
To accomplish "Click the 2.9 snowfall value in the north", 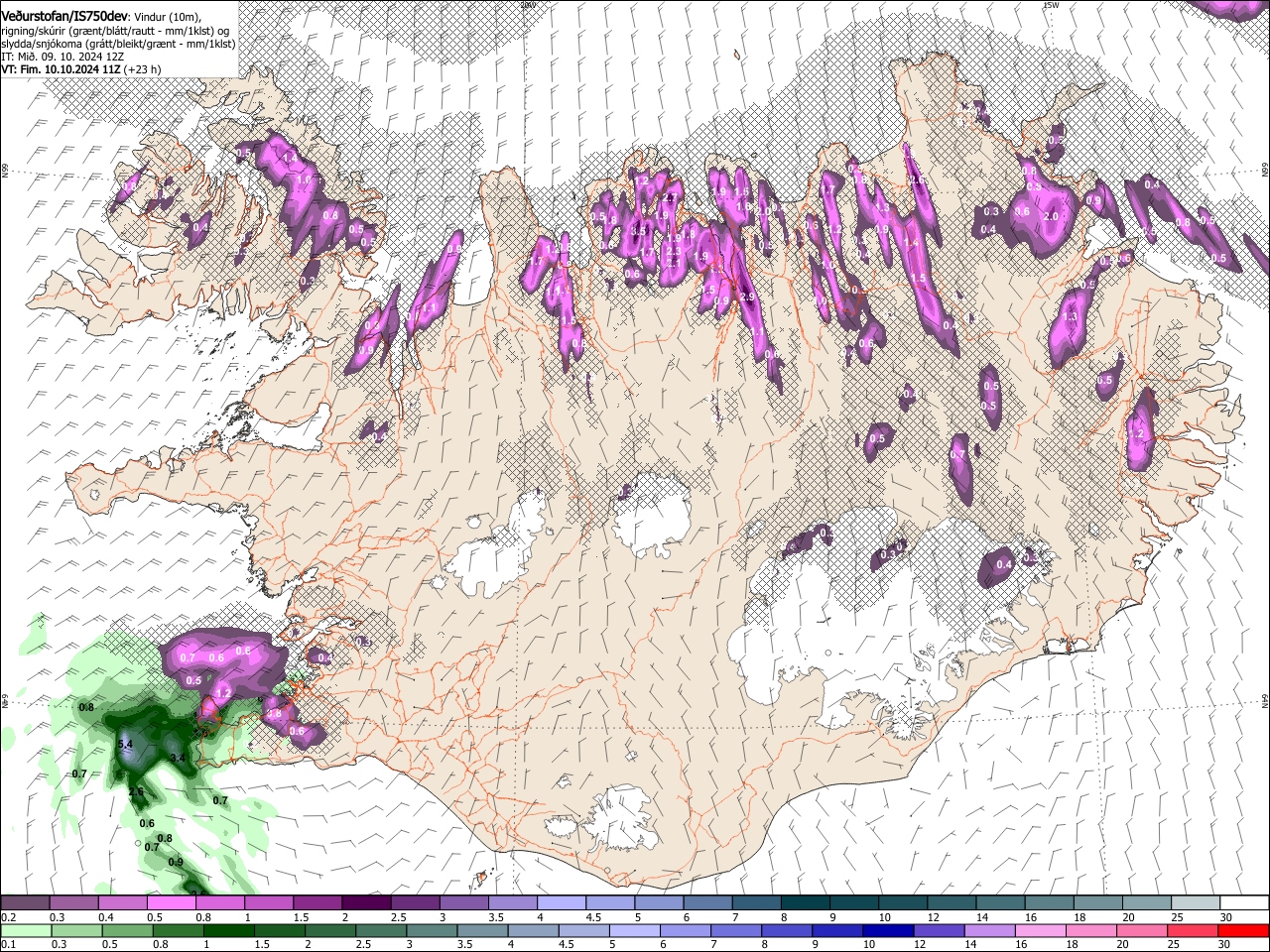I will (747, 297).
